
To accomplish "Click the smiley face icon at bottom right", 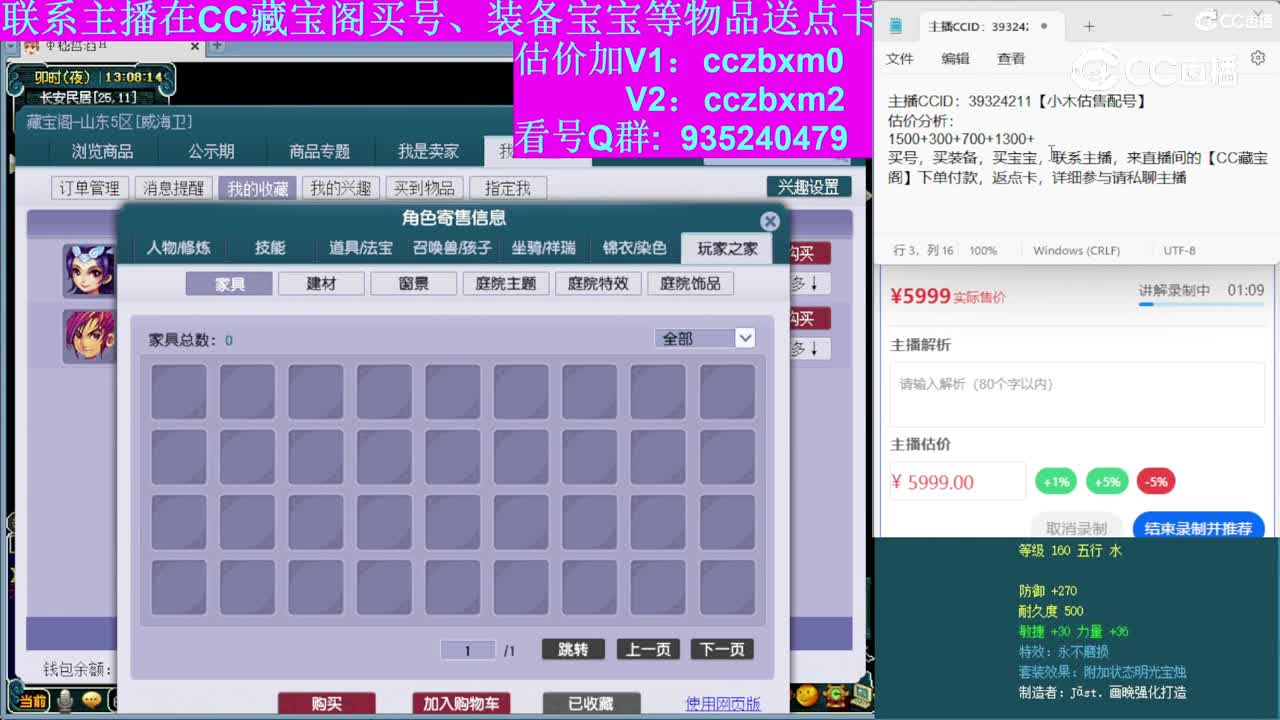I will tap(806, 695).
